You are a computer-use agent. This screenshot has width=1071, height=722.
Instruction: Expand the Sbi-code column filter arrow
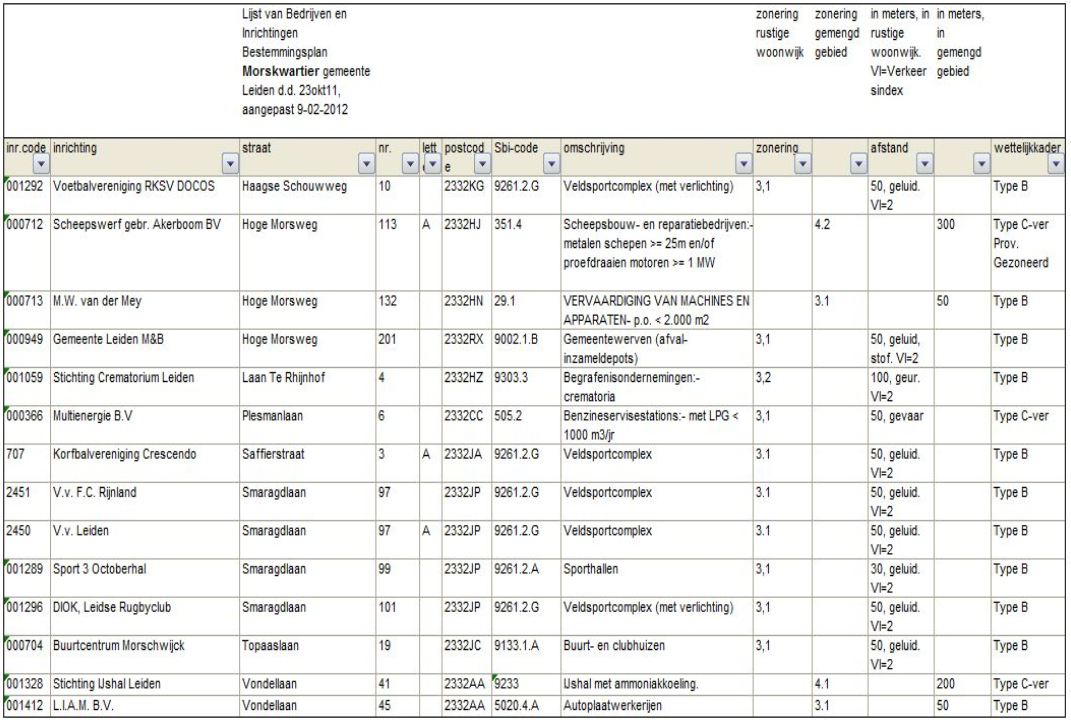pos(551,164)
